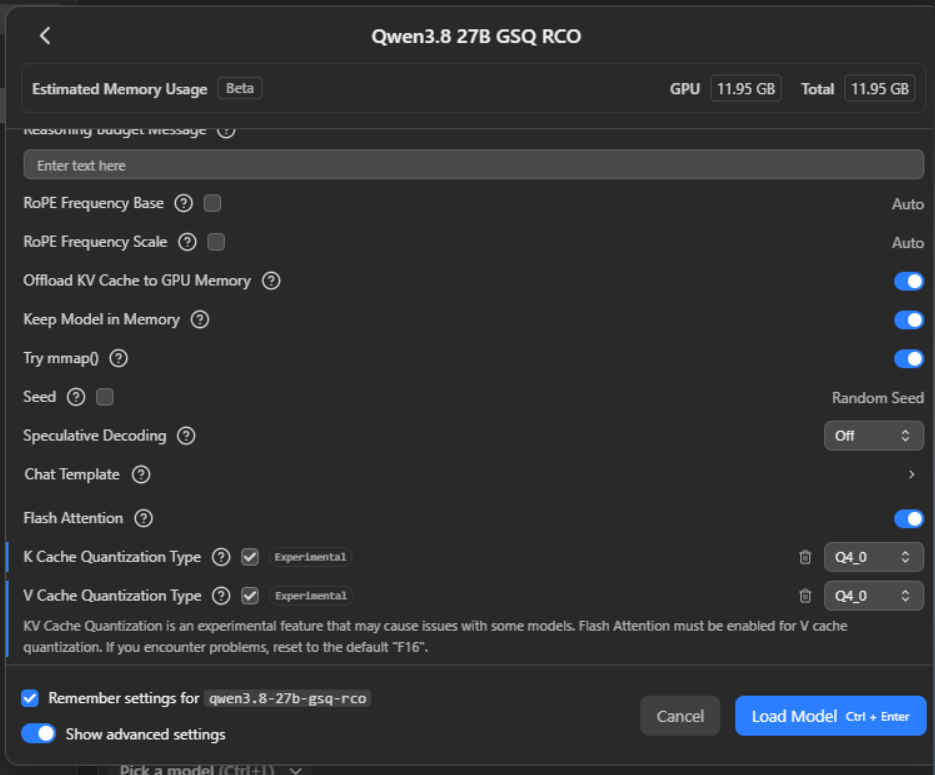Open help for K Cache Quantization Type

click(x=221, y=557)
